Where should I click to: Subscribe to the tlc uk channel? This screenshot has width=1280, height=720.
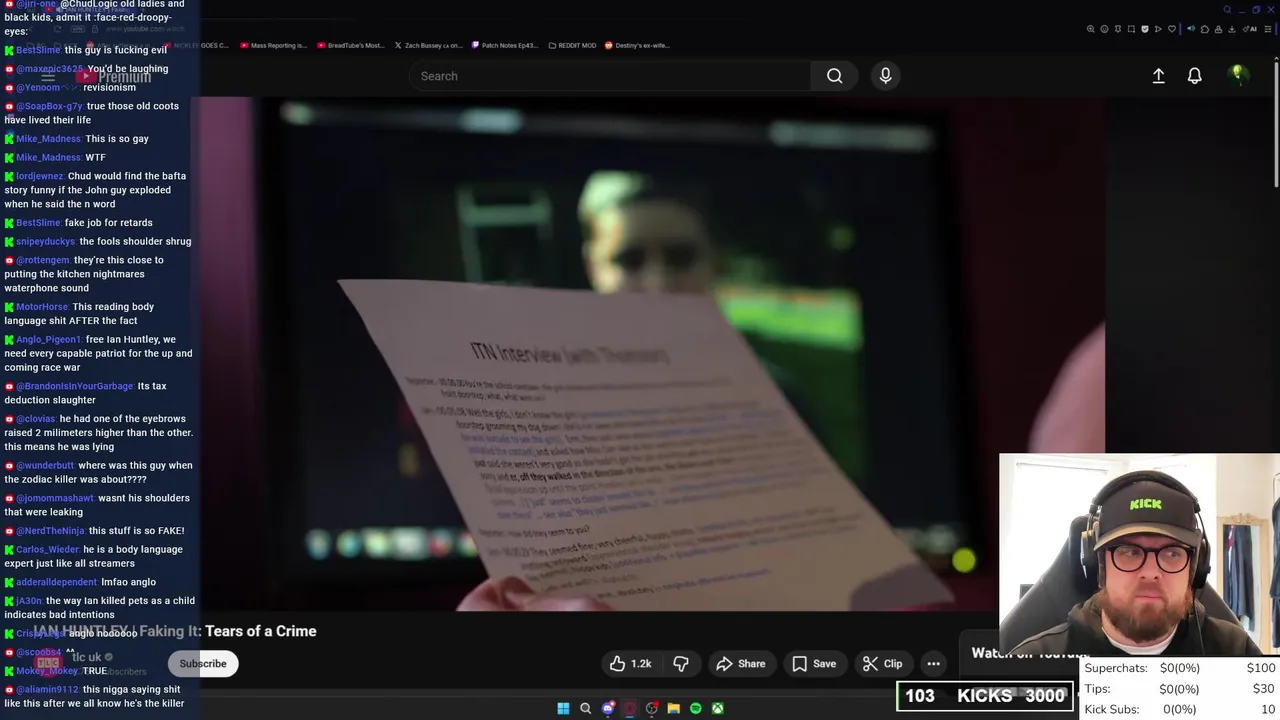tap(203, 664)
